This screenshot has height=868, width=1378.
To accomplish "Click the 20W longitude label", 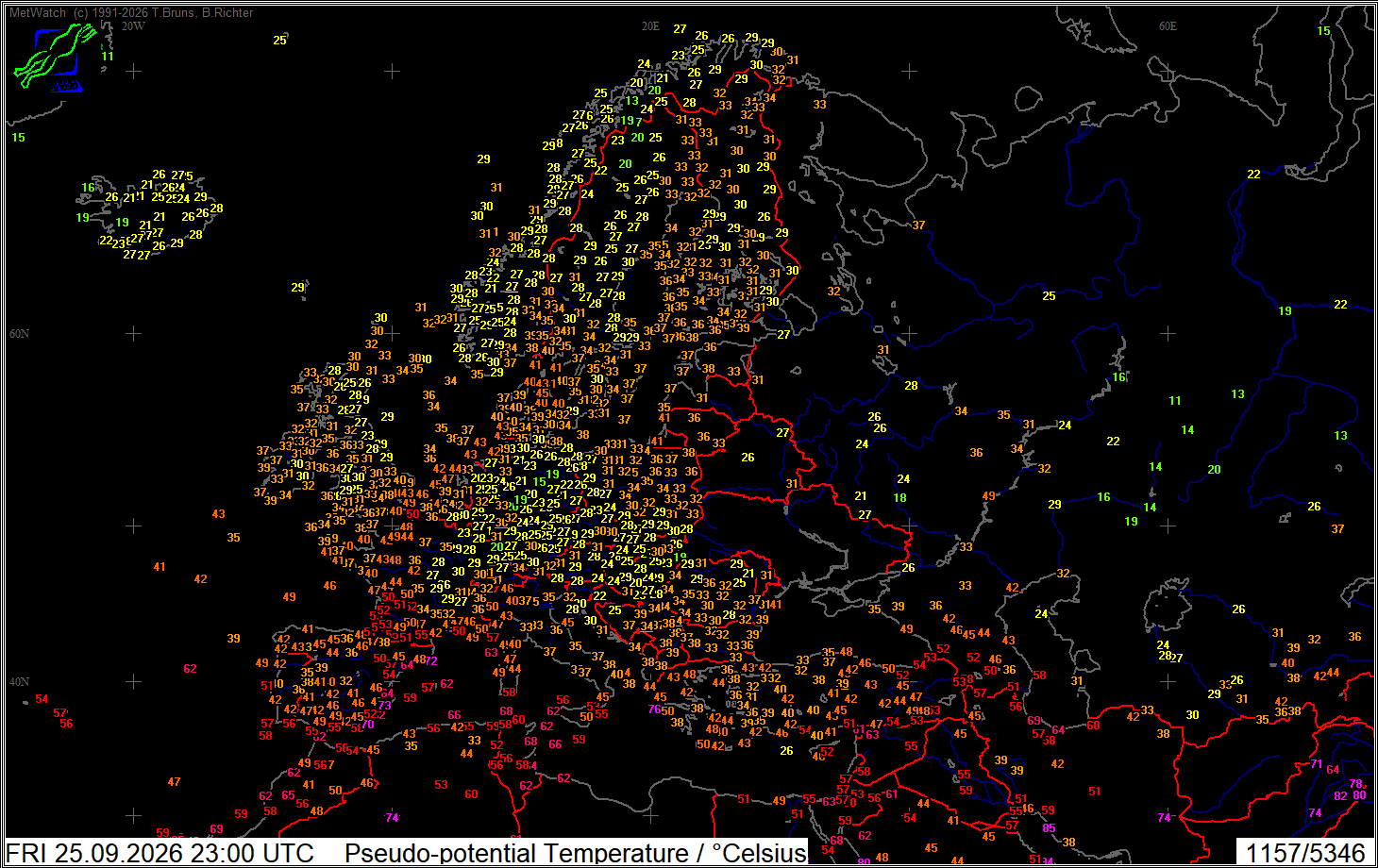I will [x=133, y=26].
